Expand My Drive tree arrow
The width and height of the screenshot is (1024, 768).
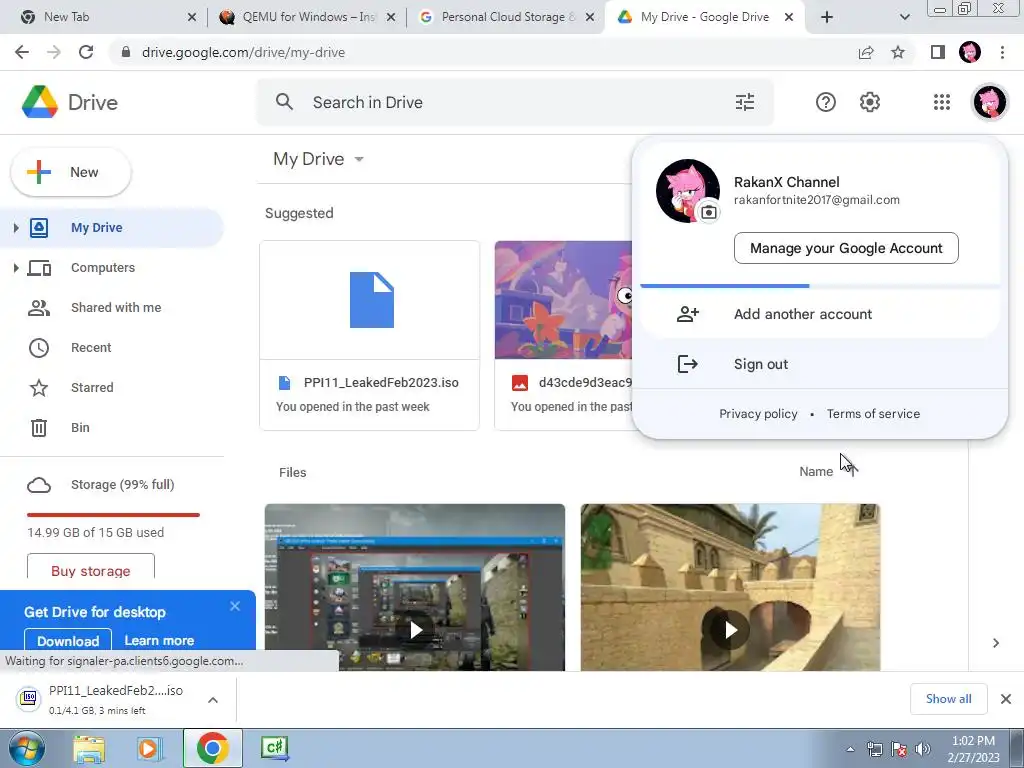(16, 227)
